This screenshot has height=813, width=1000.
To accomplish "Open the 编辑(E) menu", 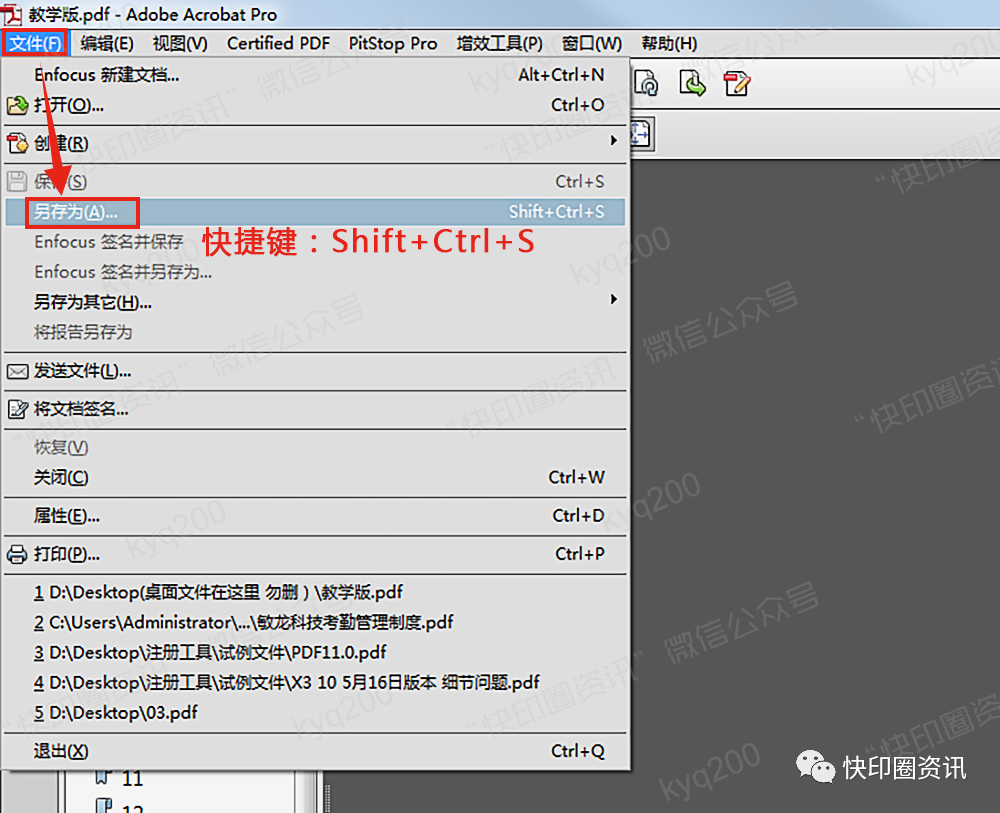I will (x=107, y=43).
